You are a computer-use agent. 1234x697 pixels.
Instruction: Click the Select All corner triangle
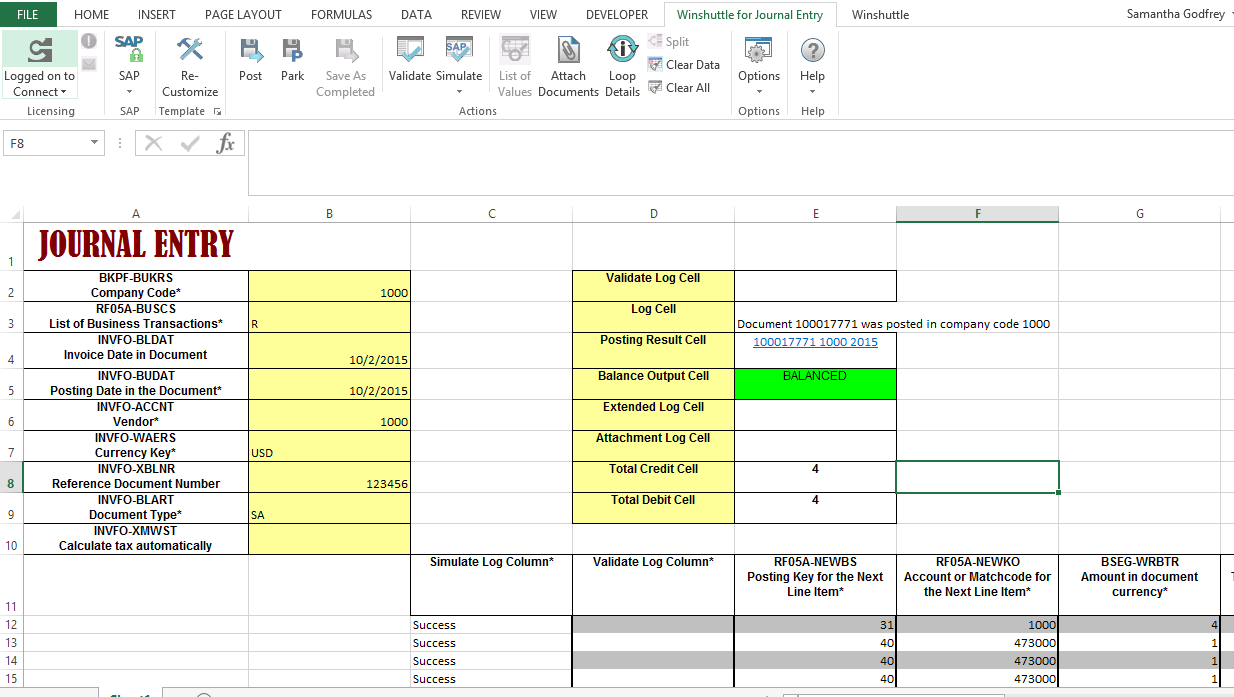(15, 214)
